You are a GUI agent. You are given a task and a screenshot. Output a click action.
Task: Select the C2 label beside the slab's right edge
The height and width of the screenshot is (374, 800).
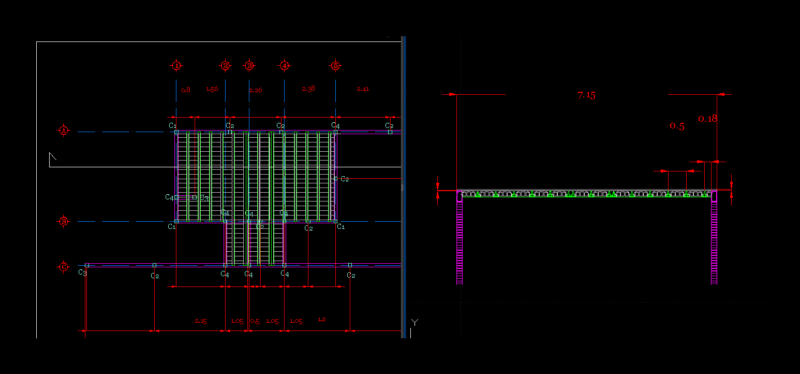[x=344, y=179]
